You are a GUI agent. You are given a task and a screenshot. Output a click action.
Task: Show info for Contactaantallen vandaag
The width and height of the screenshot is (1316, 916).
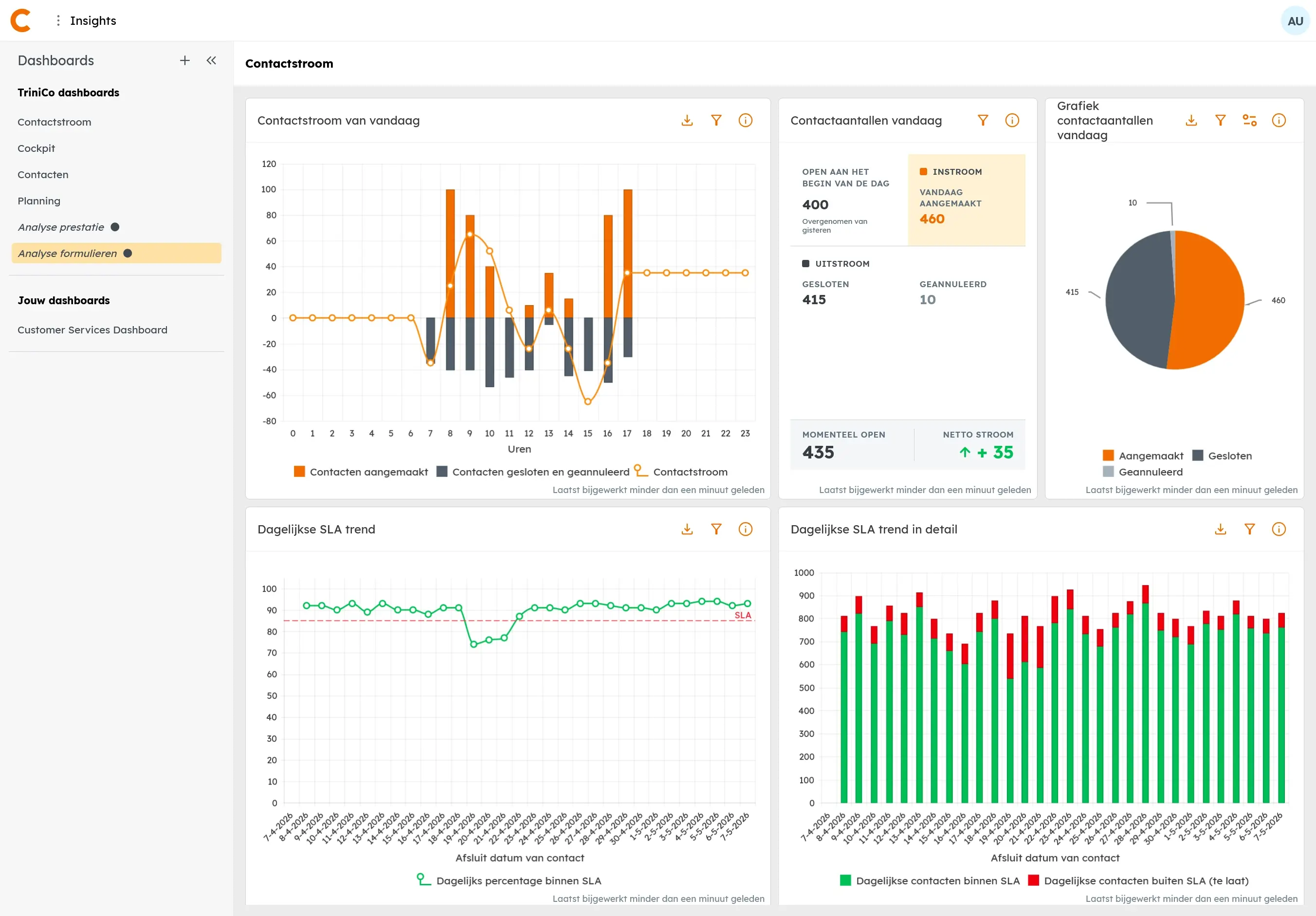1012,120
